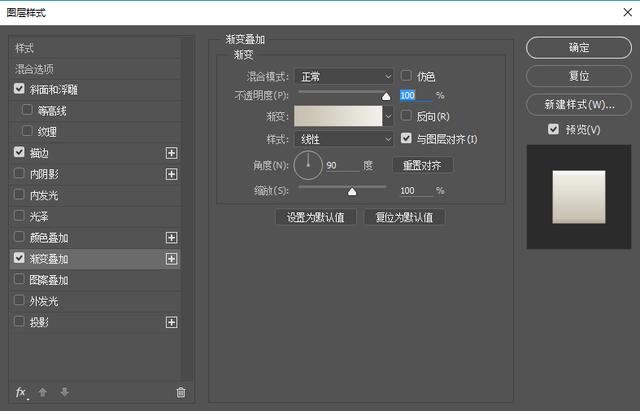Open the 斜面和浮雕 settings row
The width and height of the screenshot is (640, 411).
coord(95,90)
